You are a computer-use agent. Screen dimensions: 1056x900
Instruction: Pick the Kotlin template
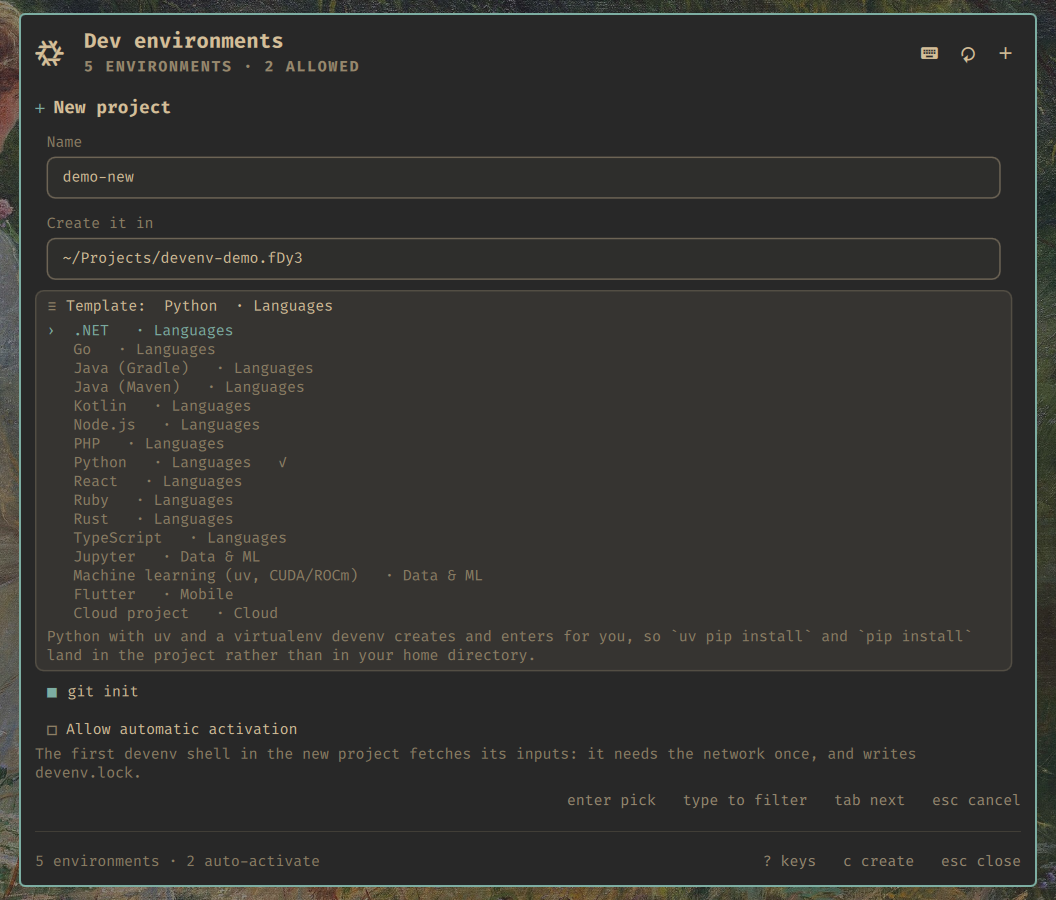click(x=523, y=406)
